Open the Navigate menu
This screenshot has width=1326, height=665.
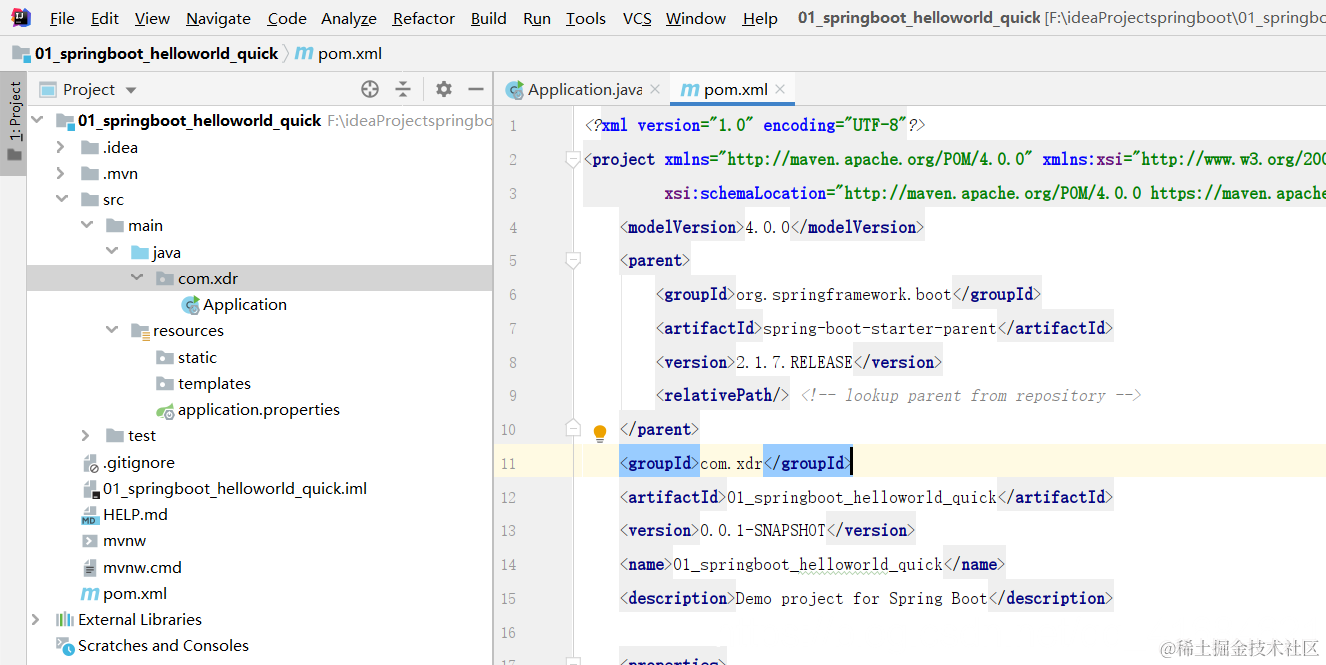pyautogui.click(x=218, y=18)
